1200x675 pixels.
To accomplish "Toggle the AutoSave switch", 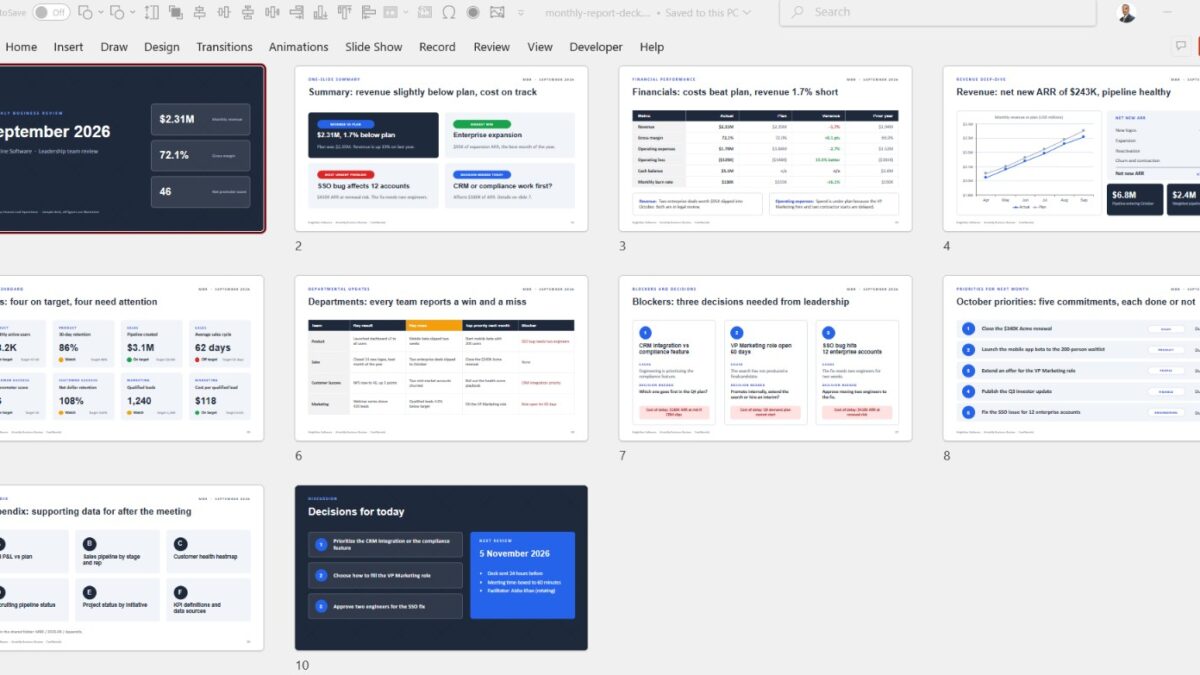I will pos(51,12).
